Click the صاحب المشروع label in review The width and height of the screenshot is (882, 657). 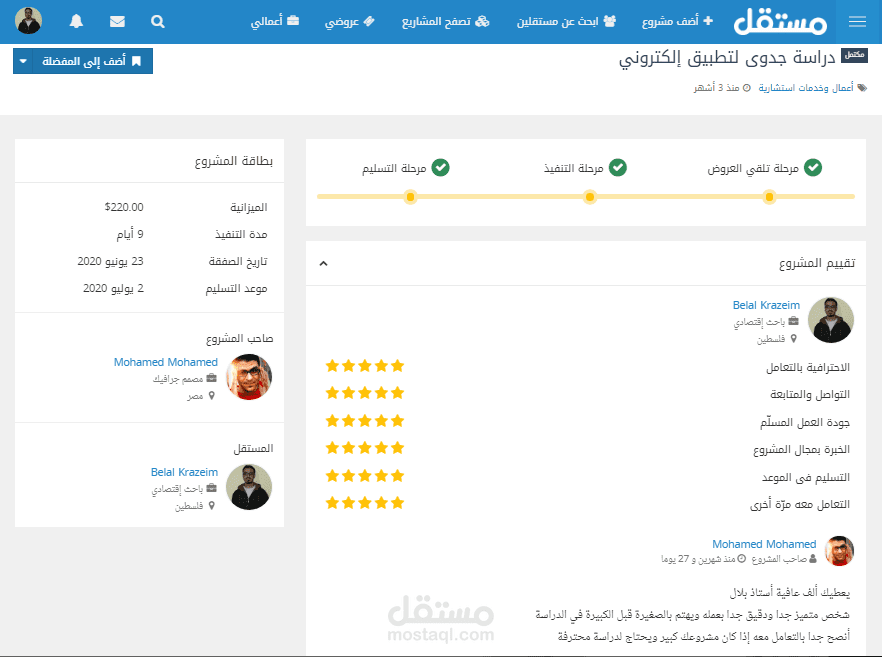tap(779, 559)
